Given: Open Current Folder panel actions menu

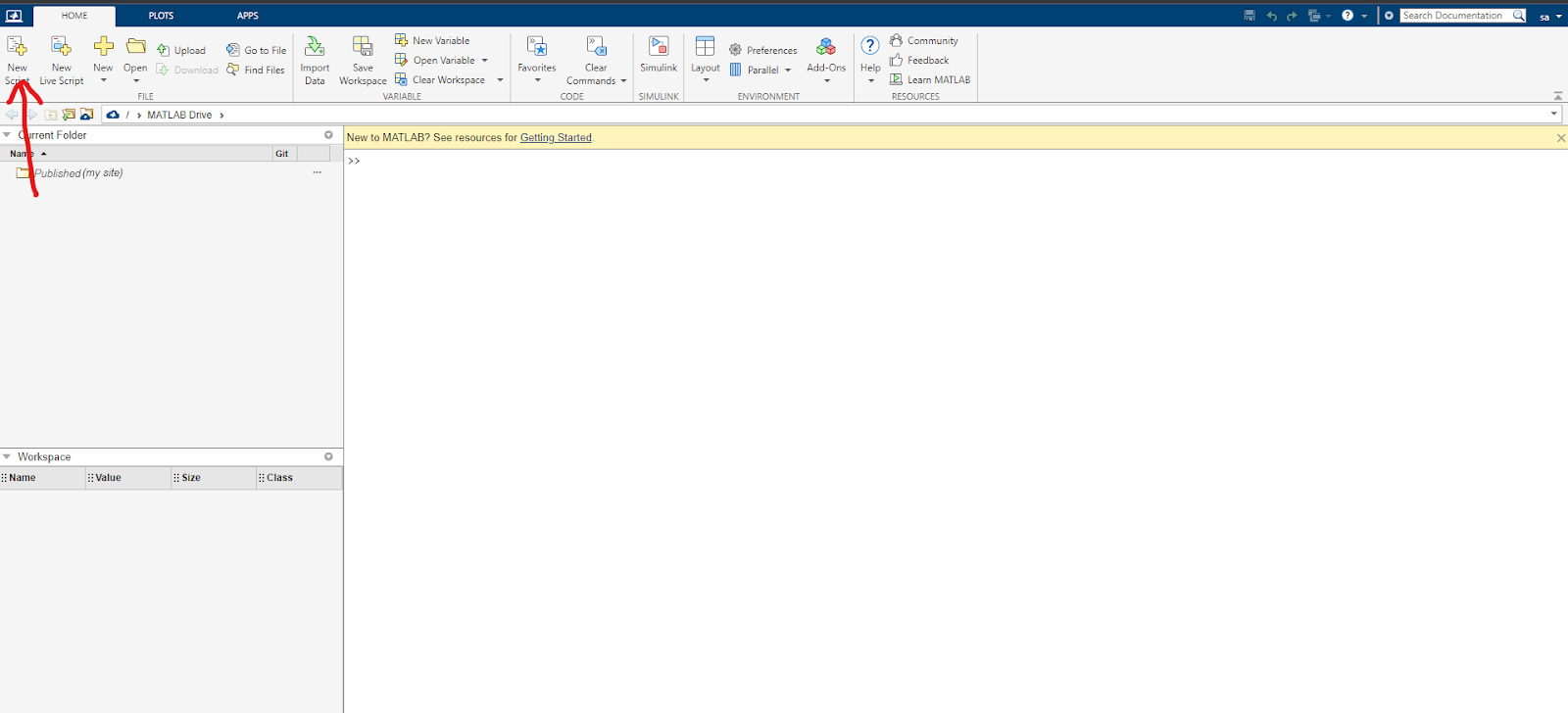Looking at the screenshot, I should [x=328, y=135].
